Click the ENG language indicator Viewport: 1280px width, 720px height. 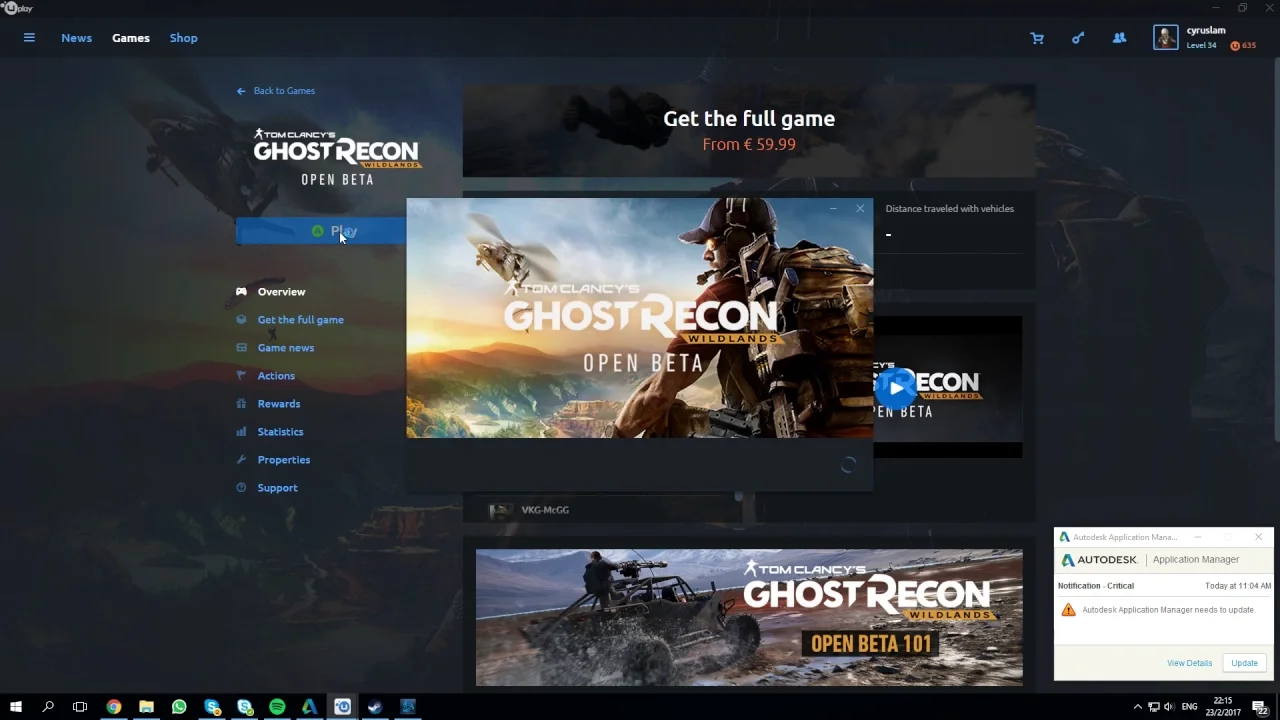(x=1189, y=707)
